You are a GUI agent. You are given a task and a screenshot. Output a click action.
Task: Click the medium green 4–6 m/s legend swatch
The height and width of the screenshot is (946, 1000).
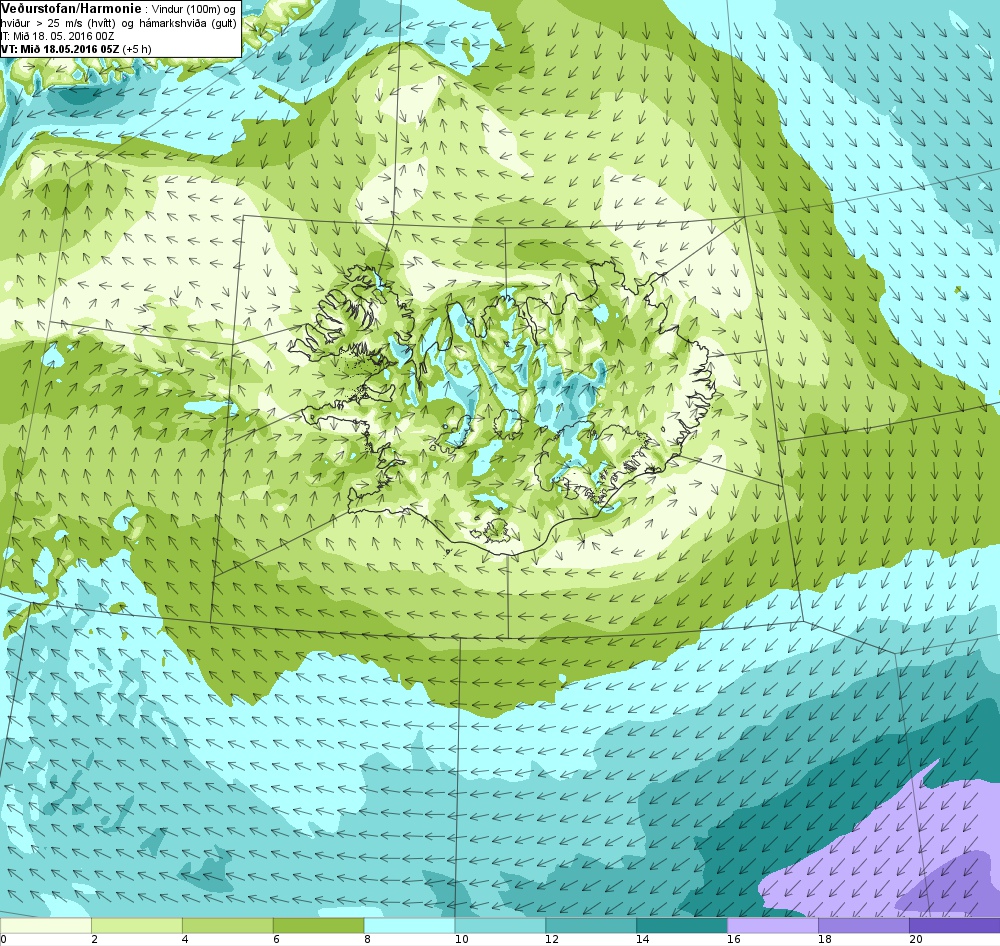coord(228,925)
